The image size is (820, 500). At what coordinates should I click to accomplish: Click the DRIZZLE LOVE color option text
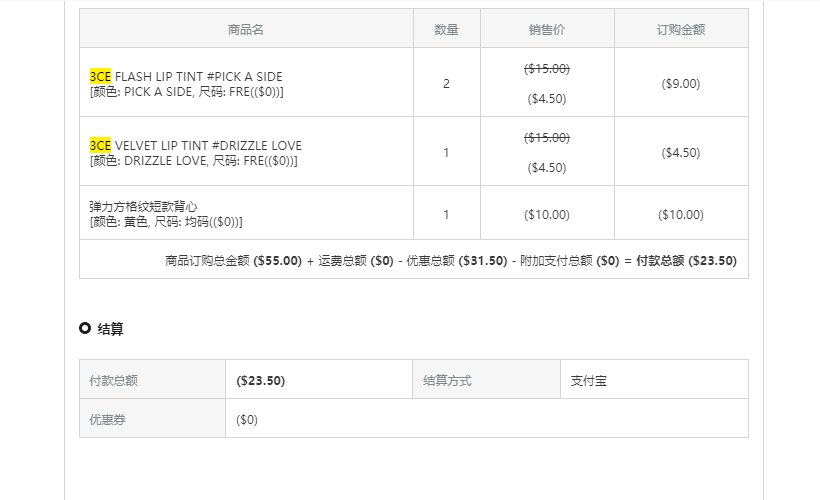click(193, 160)
